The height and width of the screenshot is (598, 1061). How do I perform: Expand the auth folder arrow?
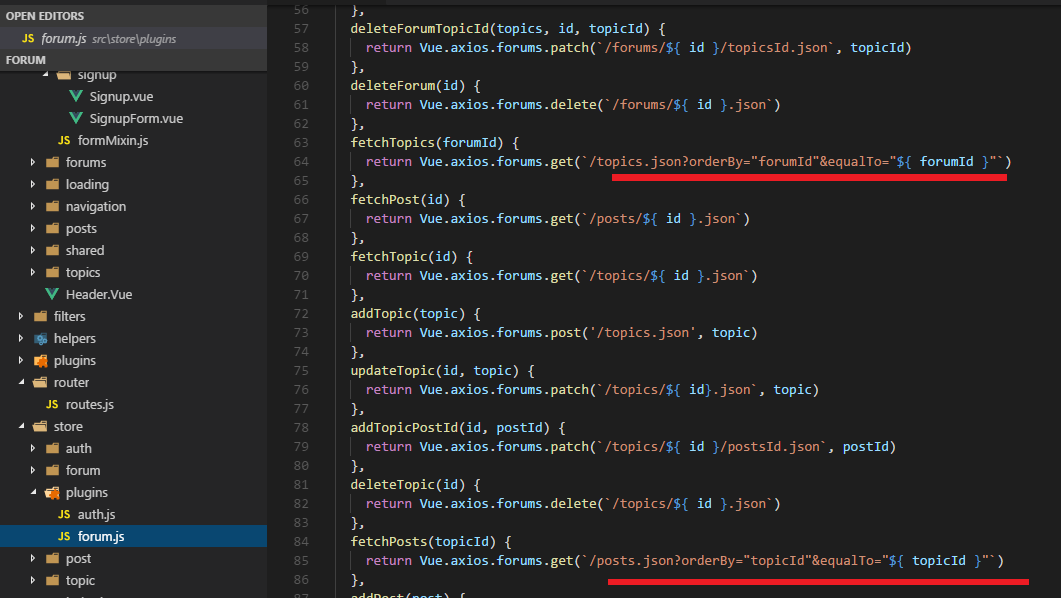(32, 448)
